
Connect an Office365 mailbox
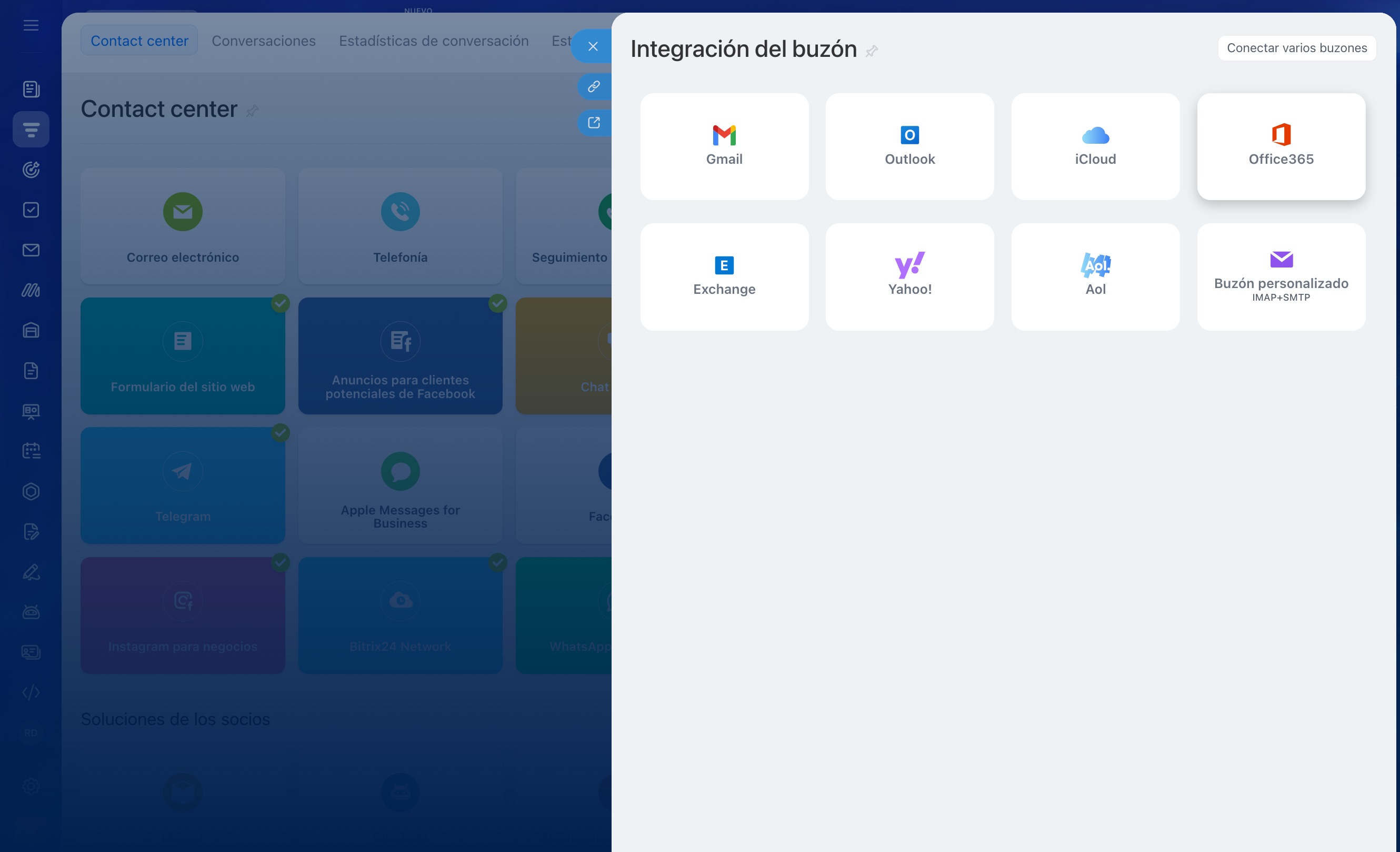[x=1281, y=146]
